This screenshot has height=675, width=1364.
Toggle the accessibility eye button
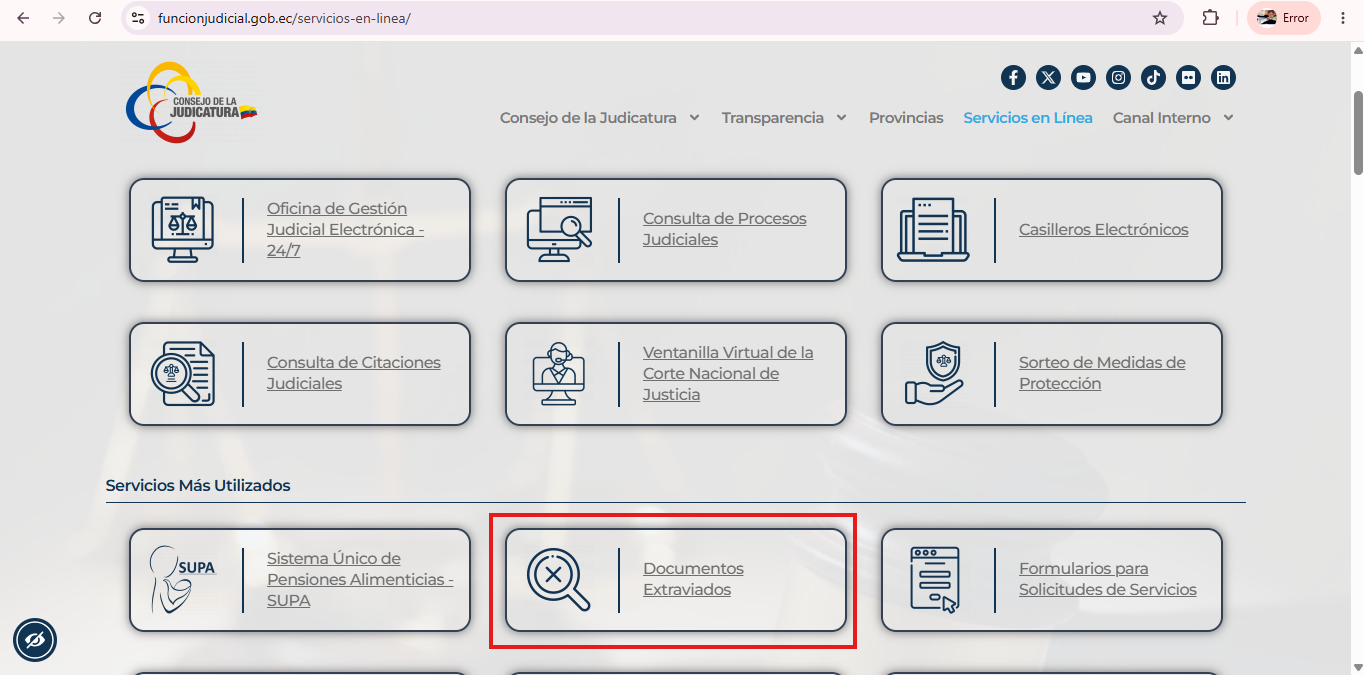click(35, 640)
